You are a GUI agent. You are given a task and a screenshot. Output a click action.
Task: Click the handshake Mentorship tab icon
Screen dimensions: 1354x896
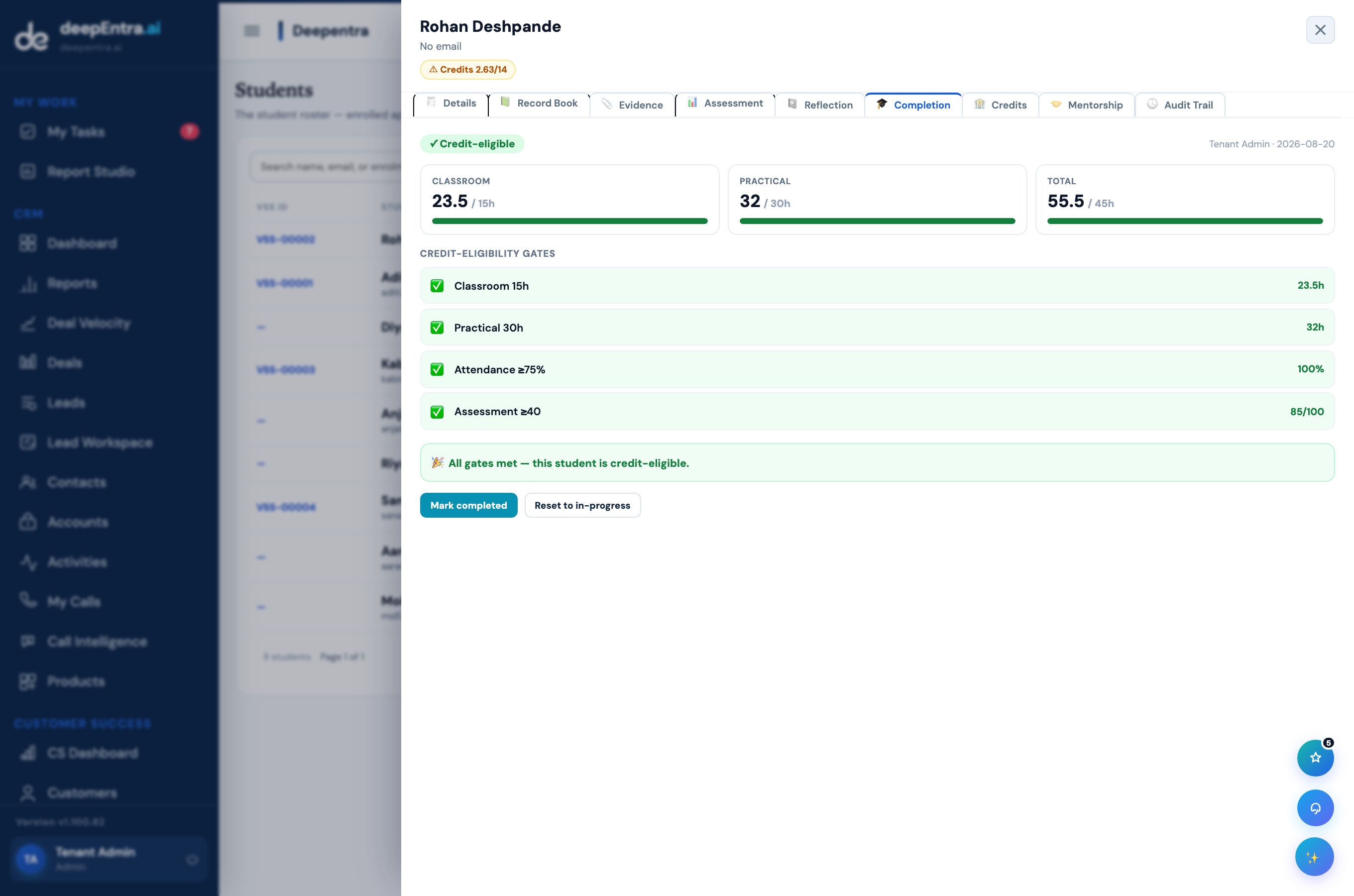1055,104
